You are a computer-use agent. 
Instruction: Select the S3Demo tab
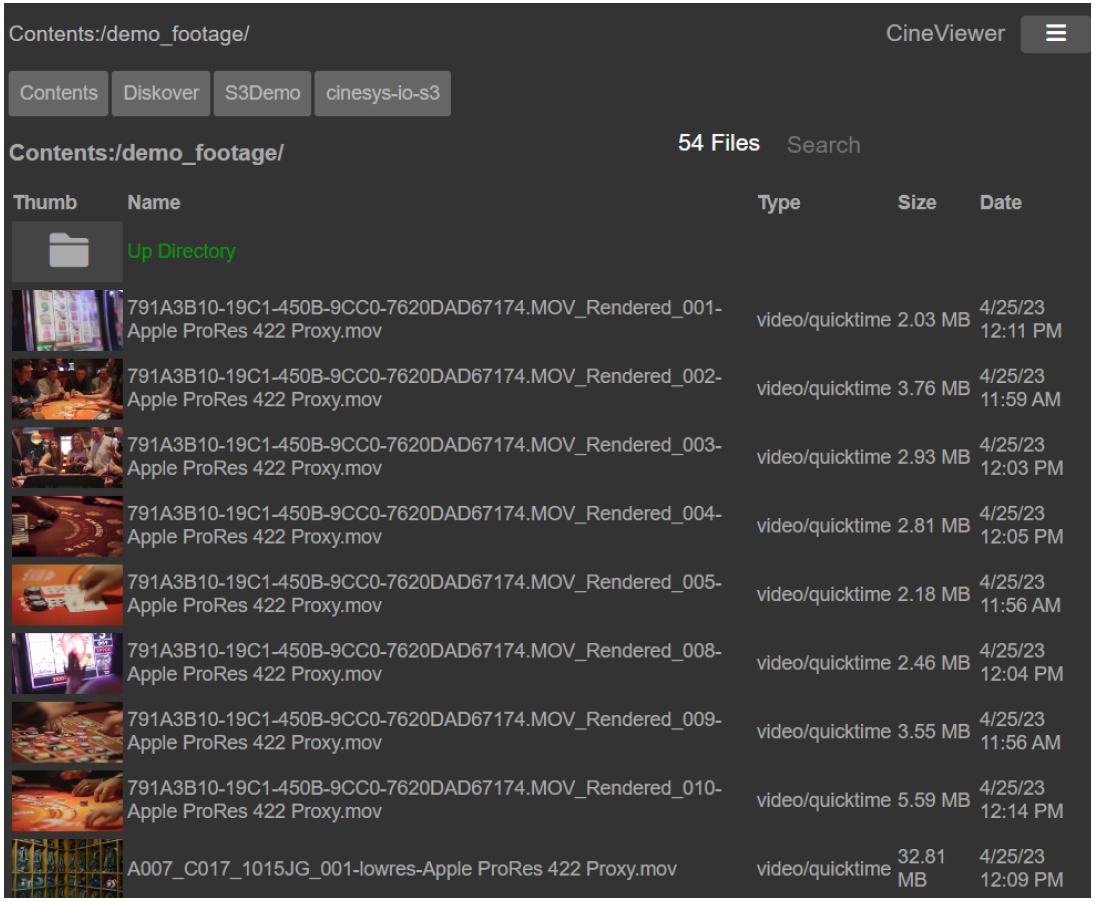[262, 93]
